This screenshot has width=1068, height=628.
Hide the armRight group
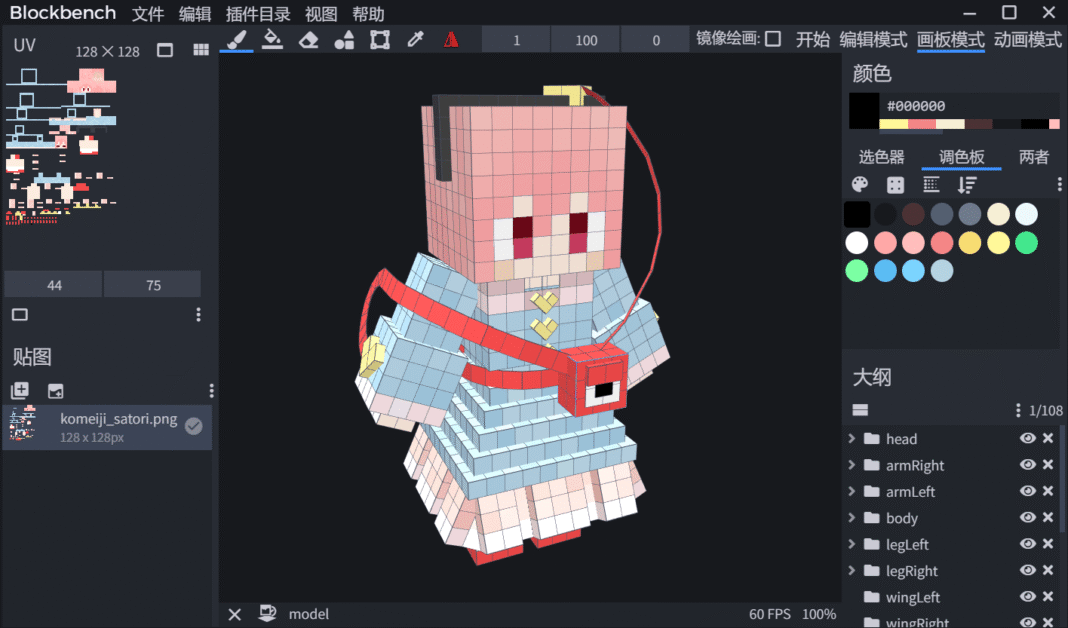pos(1028,465)
